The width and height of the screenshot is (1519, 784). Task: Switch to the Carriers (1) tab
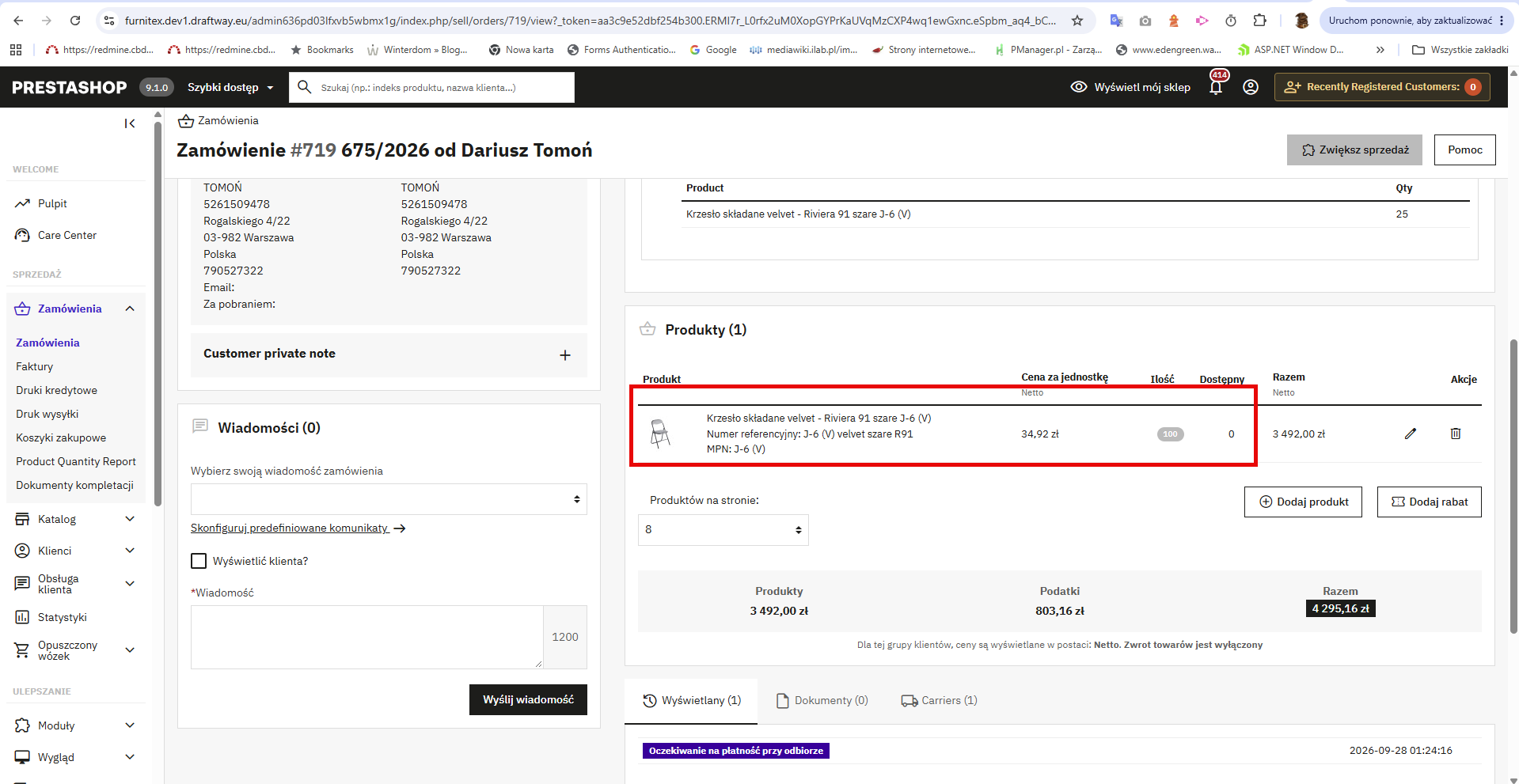coord(940,700)
